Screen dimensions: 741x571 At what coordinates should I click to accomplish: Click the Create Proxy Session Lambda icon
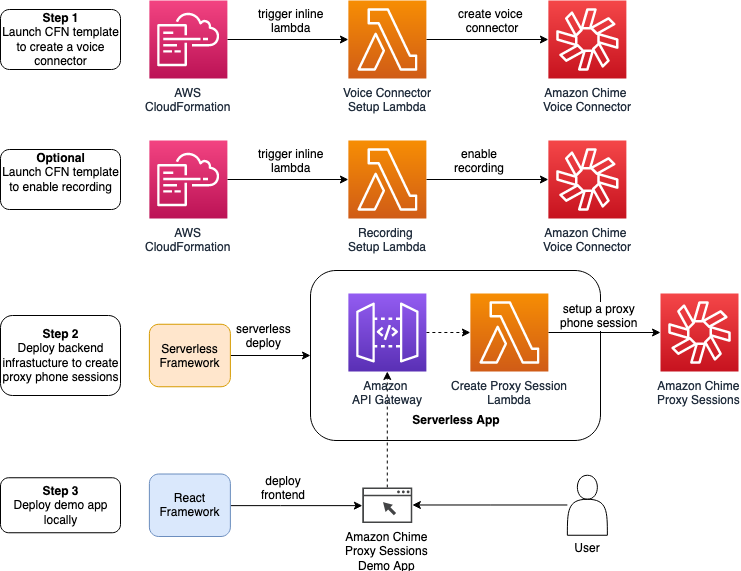click(509, 332)
